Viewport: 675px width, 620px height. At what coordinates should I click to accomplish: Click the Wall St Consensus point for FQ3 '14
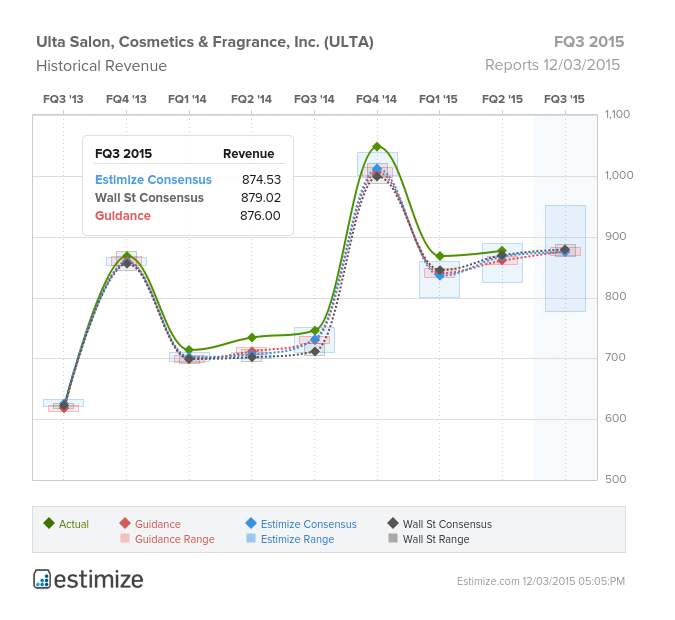coord(315,351)
